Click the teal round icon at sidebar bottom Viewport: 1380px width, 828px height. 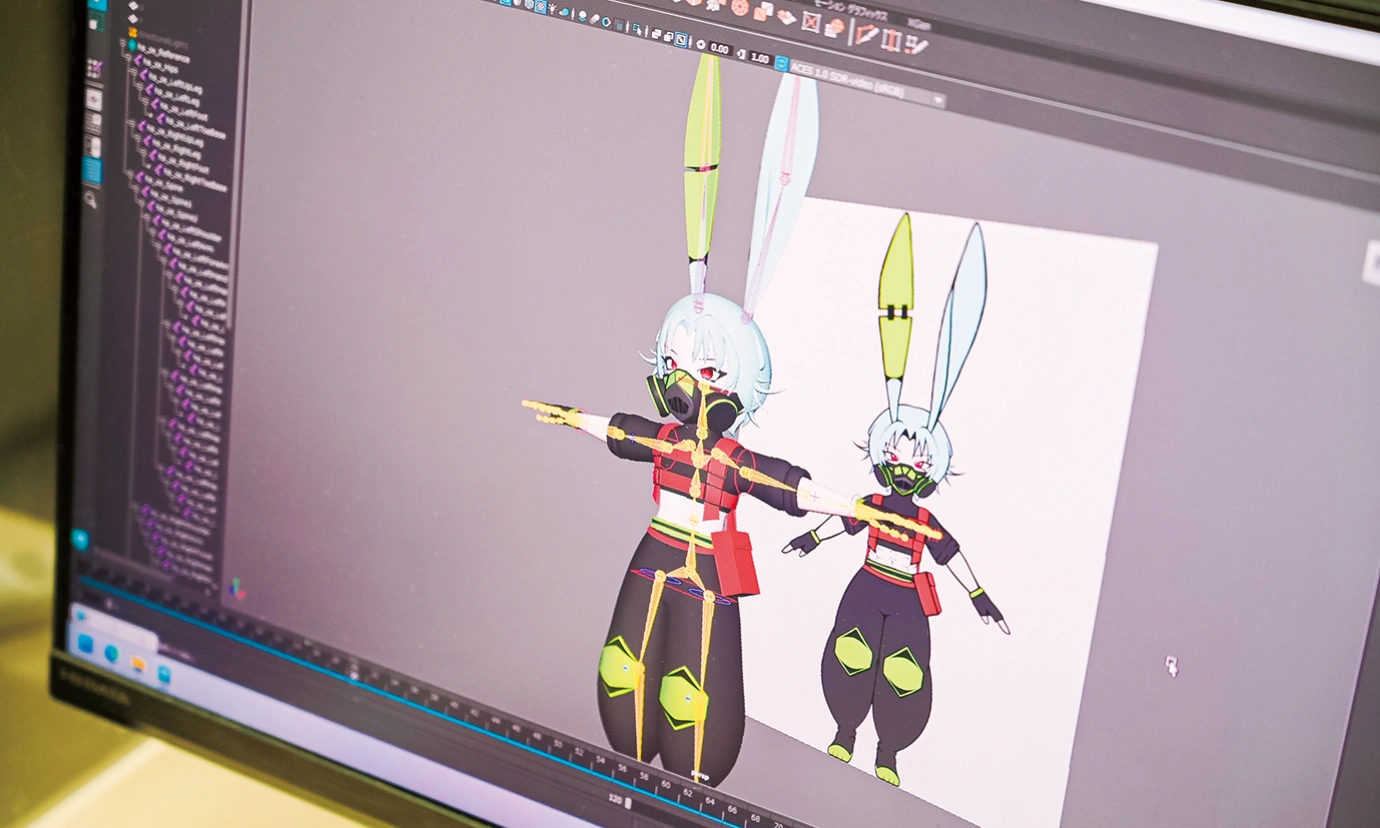coord(80,540)
